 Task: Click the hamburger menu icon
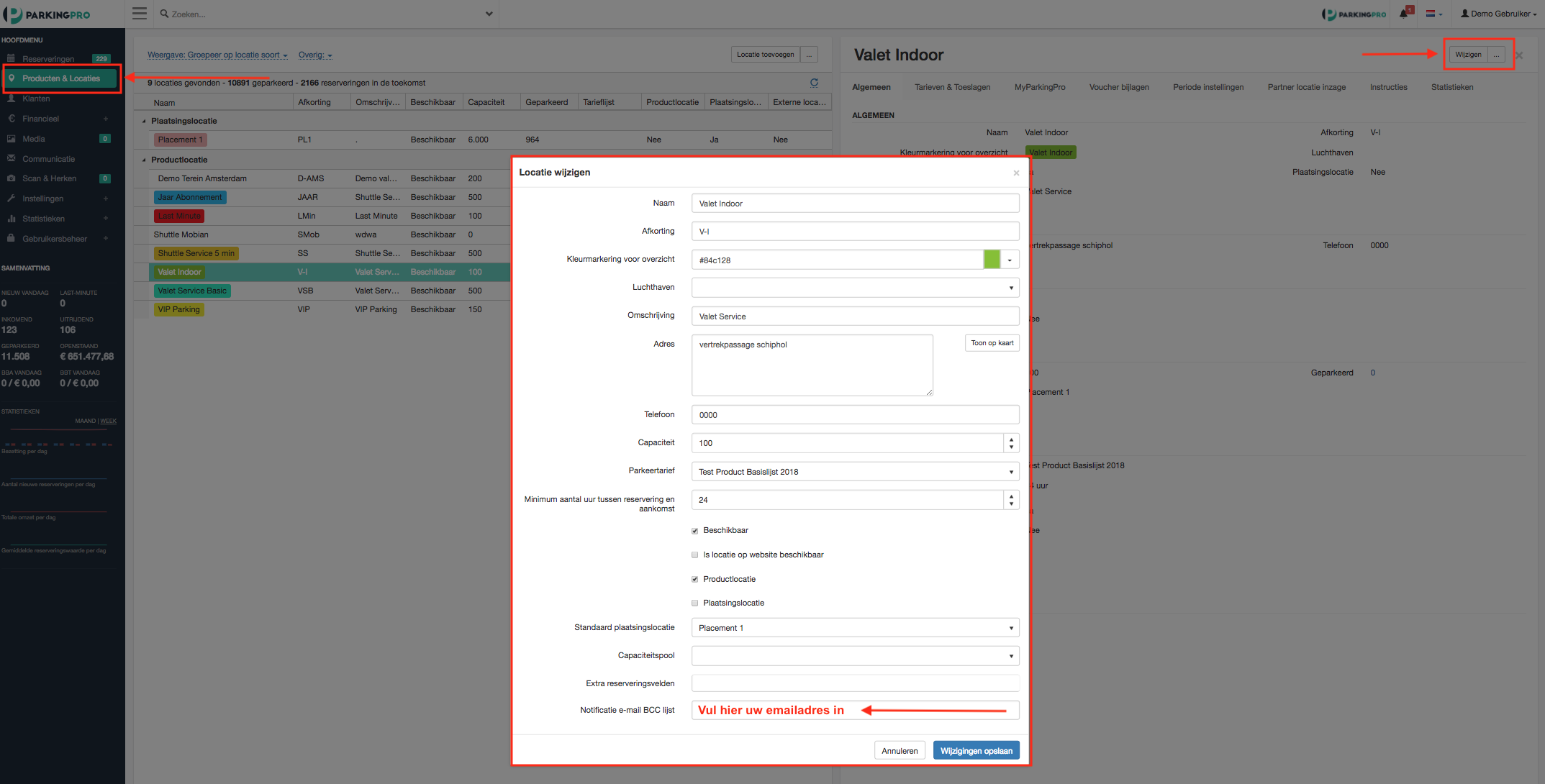[140, 14]
